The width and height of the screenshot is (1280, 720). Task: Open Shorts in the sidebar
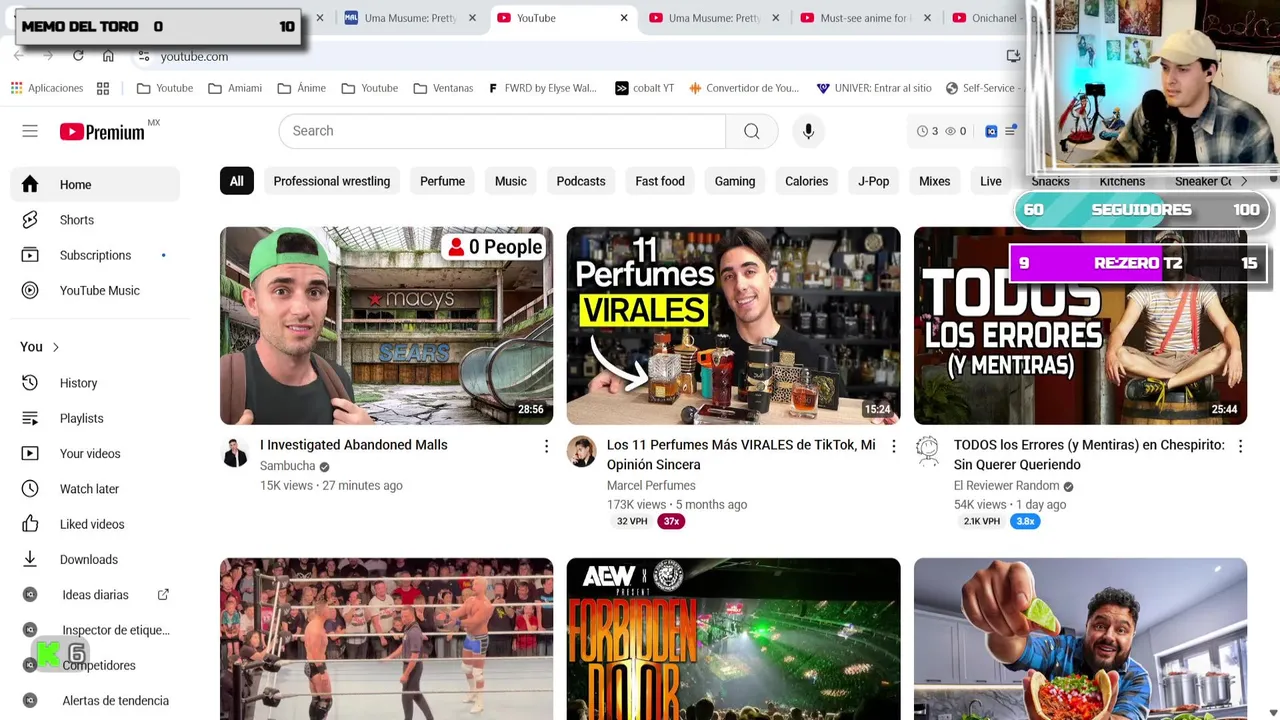tap(95, 220)
